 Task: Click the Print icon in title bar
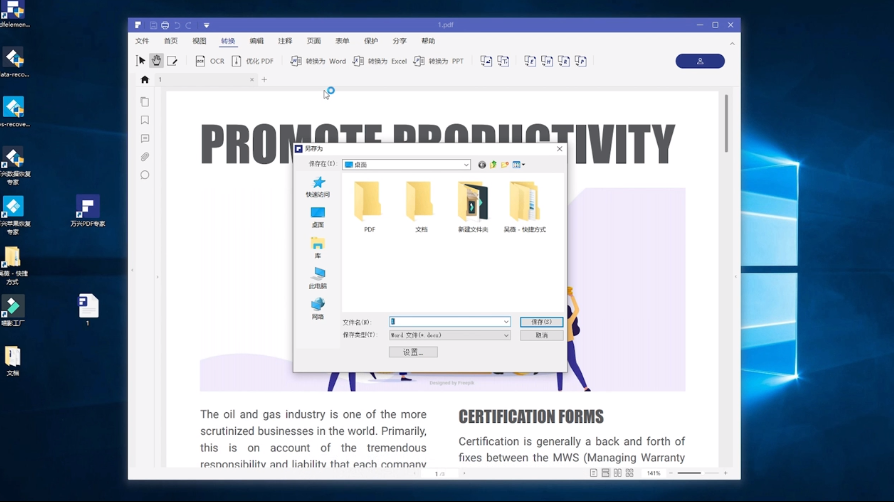(165, 25)
